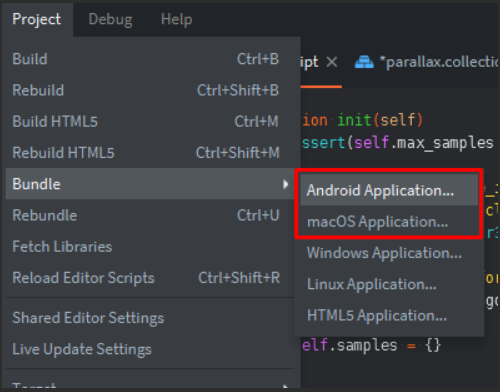The image size is (500, 392).
Task: Bundle as Android Application
Action: click(x=389, y=190)
